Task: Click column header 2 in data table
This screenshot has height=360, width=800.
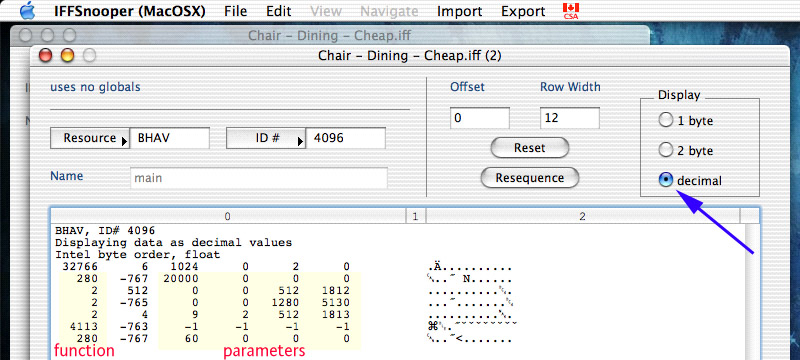Action: point(582,217)
